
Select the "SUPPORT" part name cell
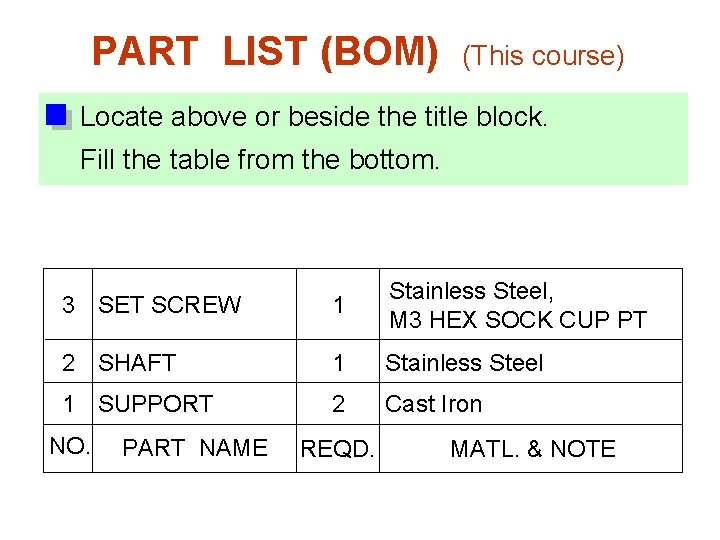[155, 404]
